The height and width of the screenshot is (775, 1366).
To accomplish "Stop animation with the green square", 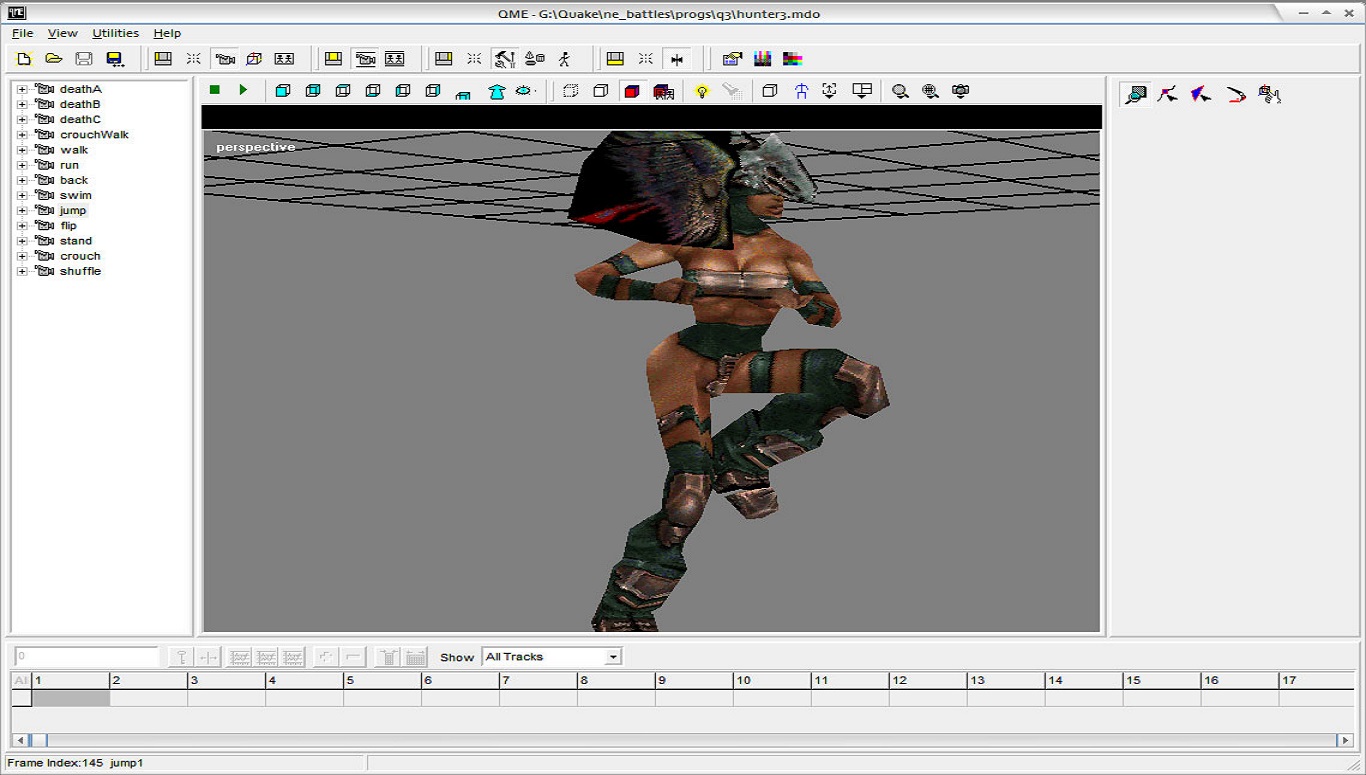I will [x=214, y=90].
